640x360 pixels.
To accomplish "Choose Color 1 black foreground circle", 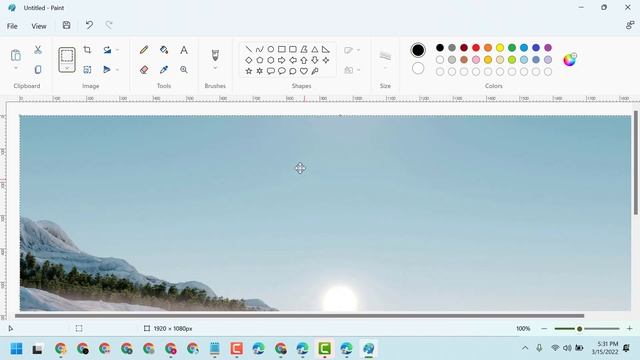I will click(x=418, y=50).
